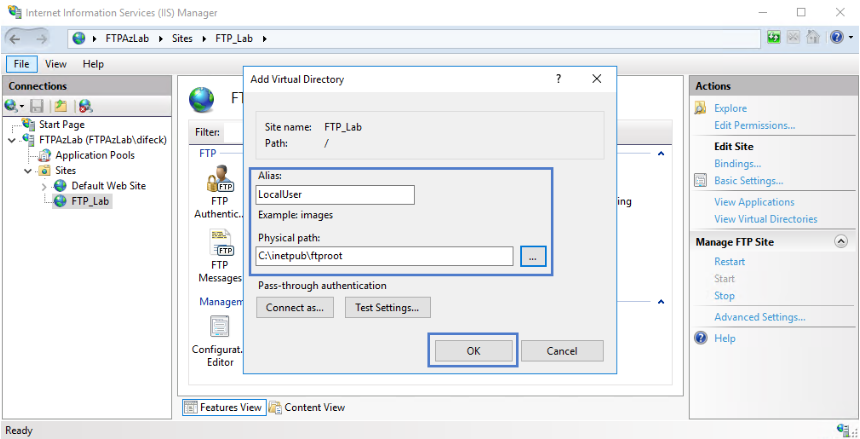The height and width of the screenshot is (439, 860).
Task: Collapse the Sites node
Action: 28,171
